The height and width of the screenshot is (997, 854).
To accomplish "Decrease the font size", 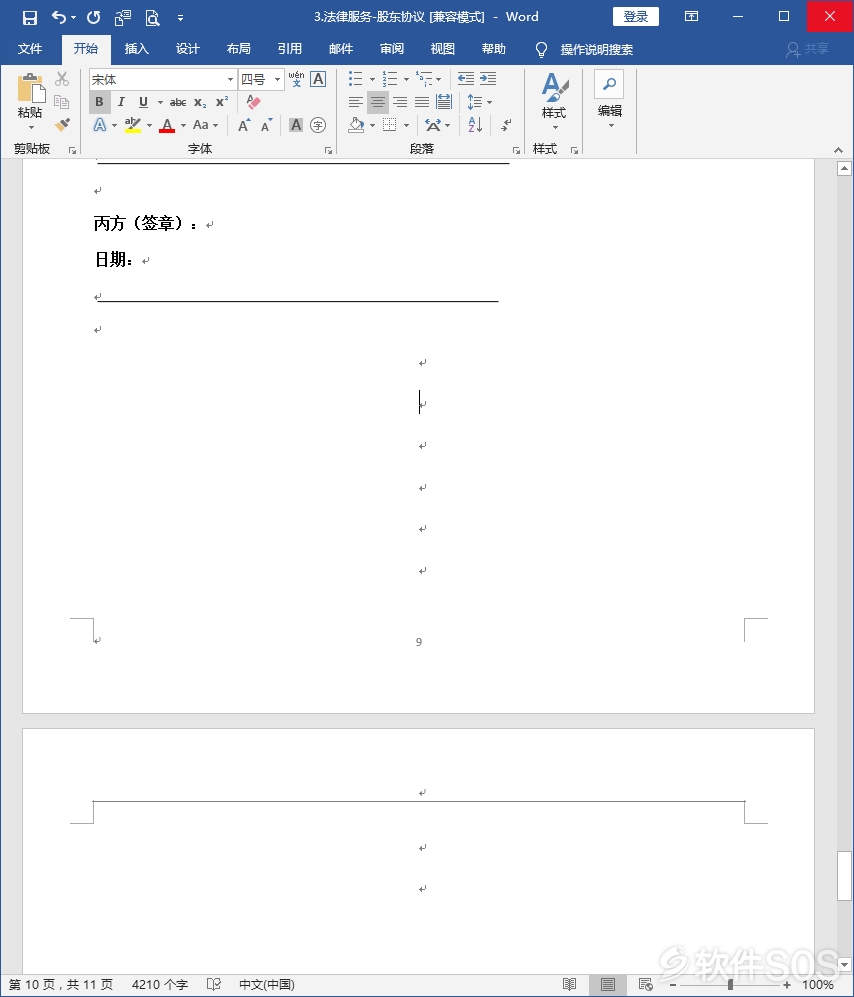I will (266, 125).
